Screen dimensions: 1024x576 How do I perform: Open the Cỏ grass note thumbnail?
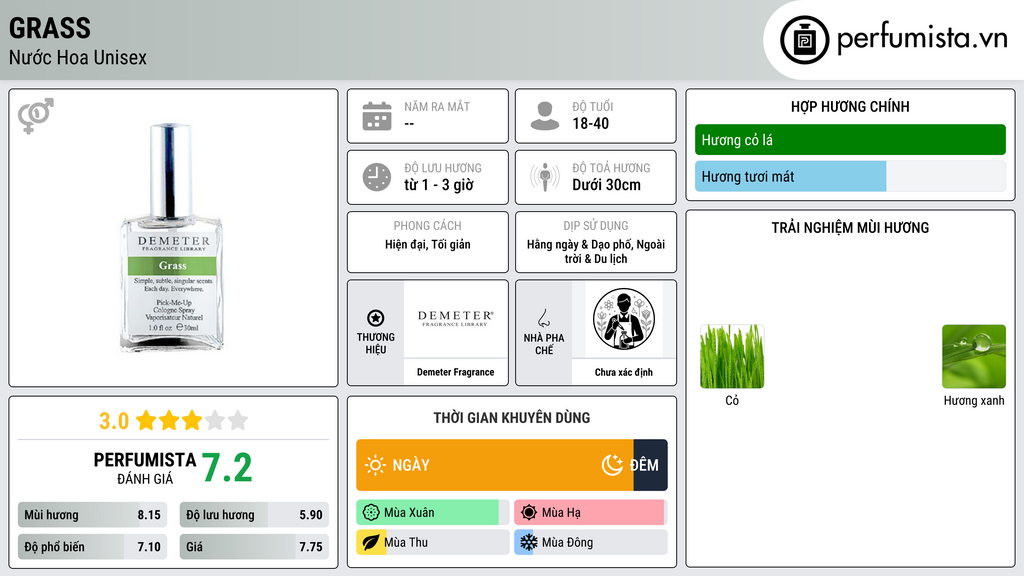732,357
